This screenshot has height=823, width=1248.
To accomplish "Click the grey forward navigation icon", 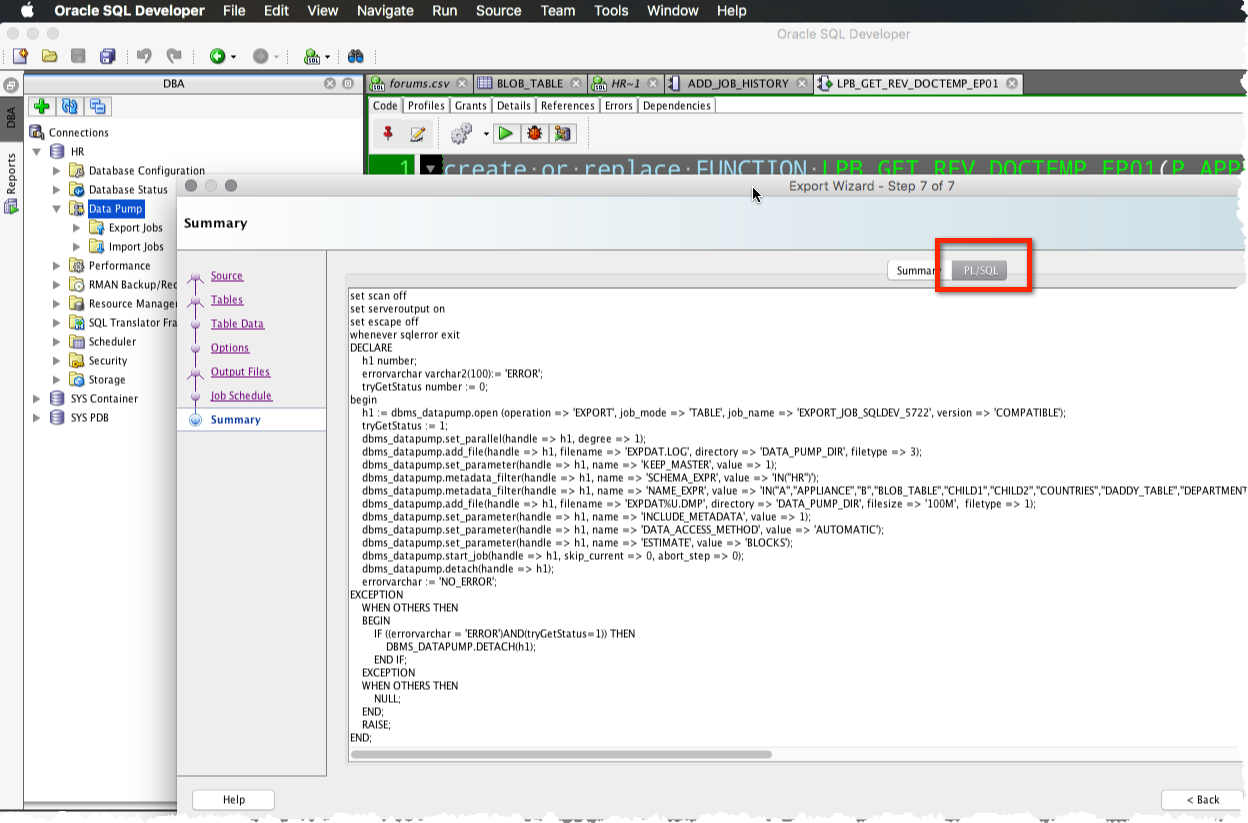I will [260, 57].
